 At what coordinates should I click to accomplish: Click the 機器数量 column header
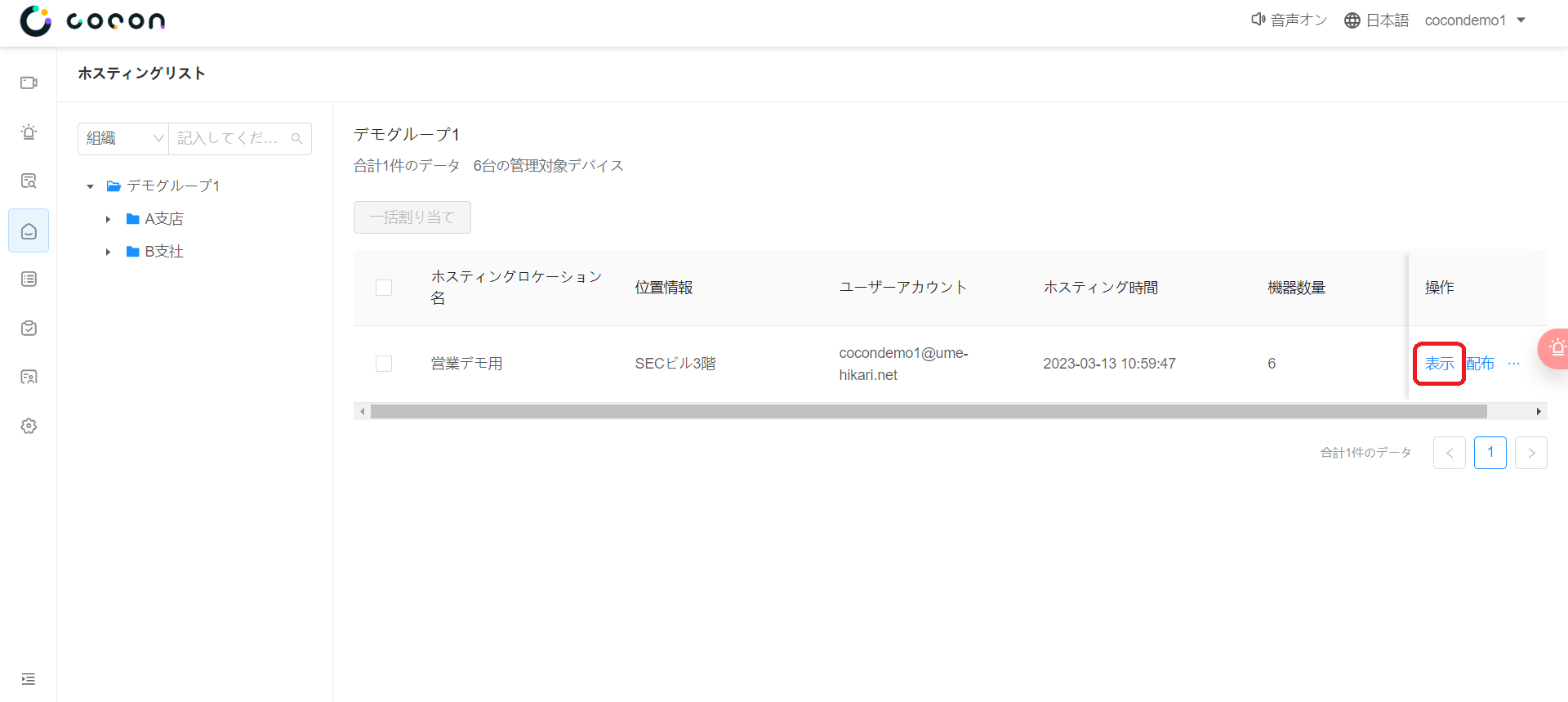(1297, 288)
